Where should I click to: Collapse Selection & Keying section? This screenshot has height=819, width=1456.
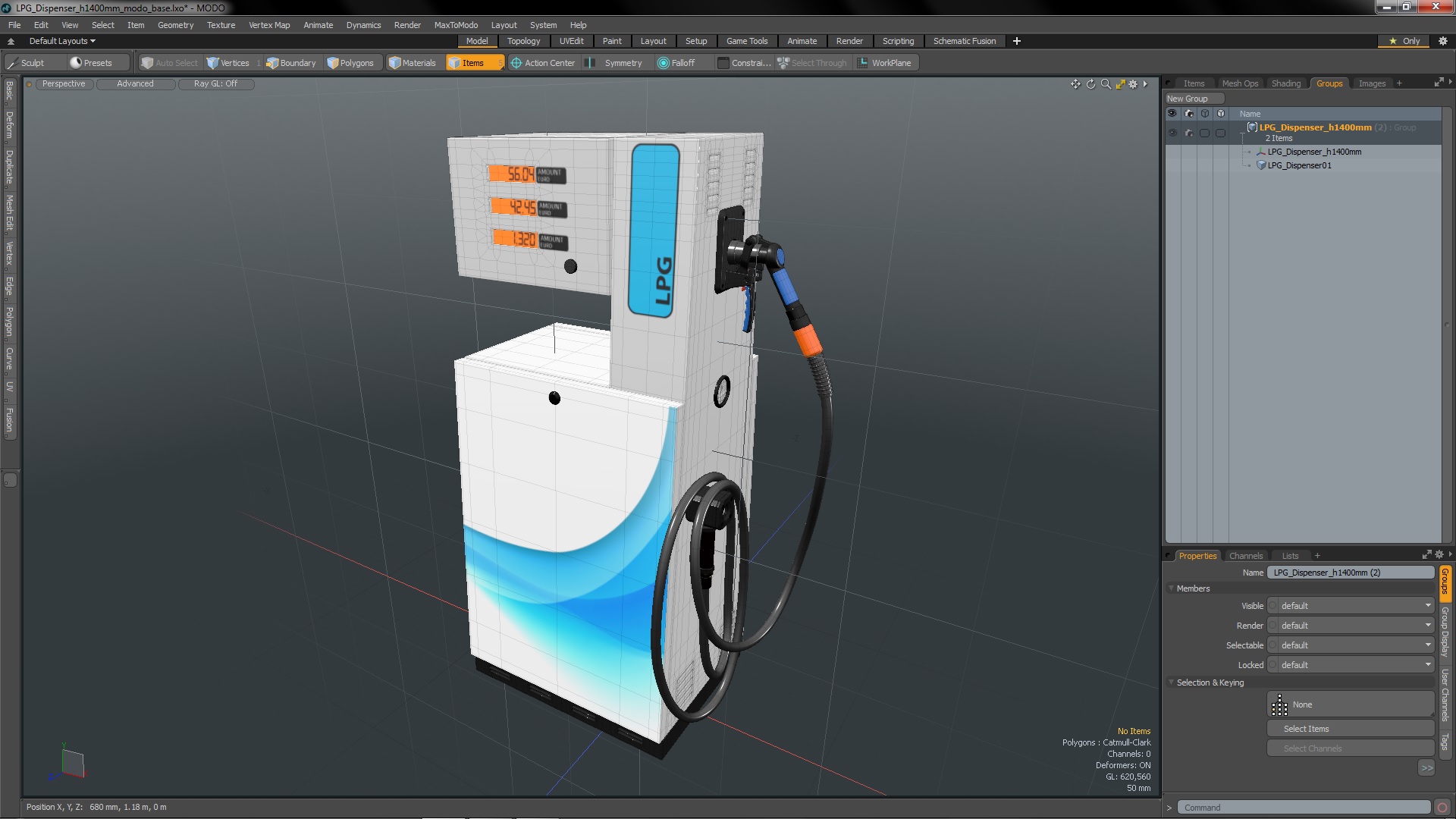1172,682
